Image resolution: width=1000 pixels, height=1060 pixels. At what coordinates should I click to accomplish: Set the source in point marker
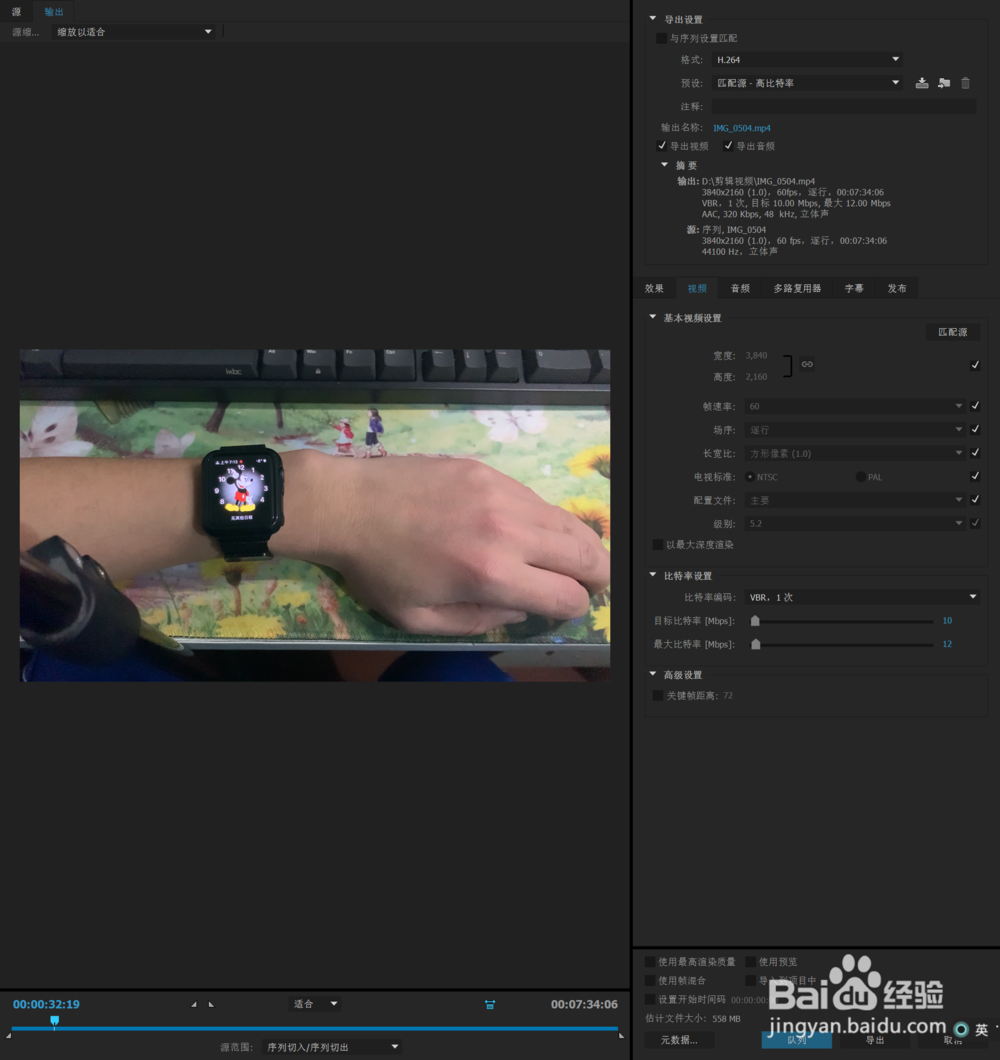(194, 1003)
